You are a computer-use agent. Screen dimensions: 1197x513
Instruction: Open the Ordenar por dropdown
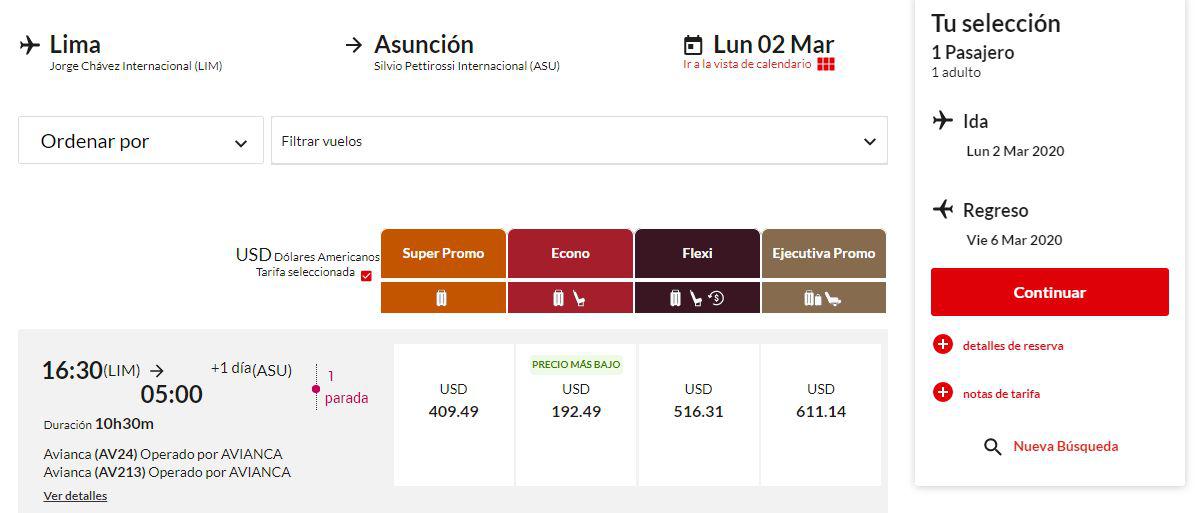141,141
